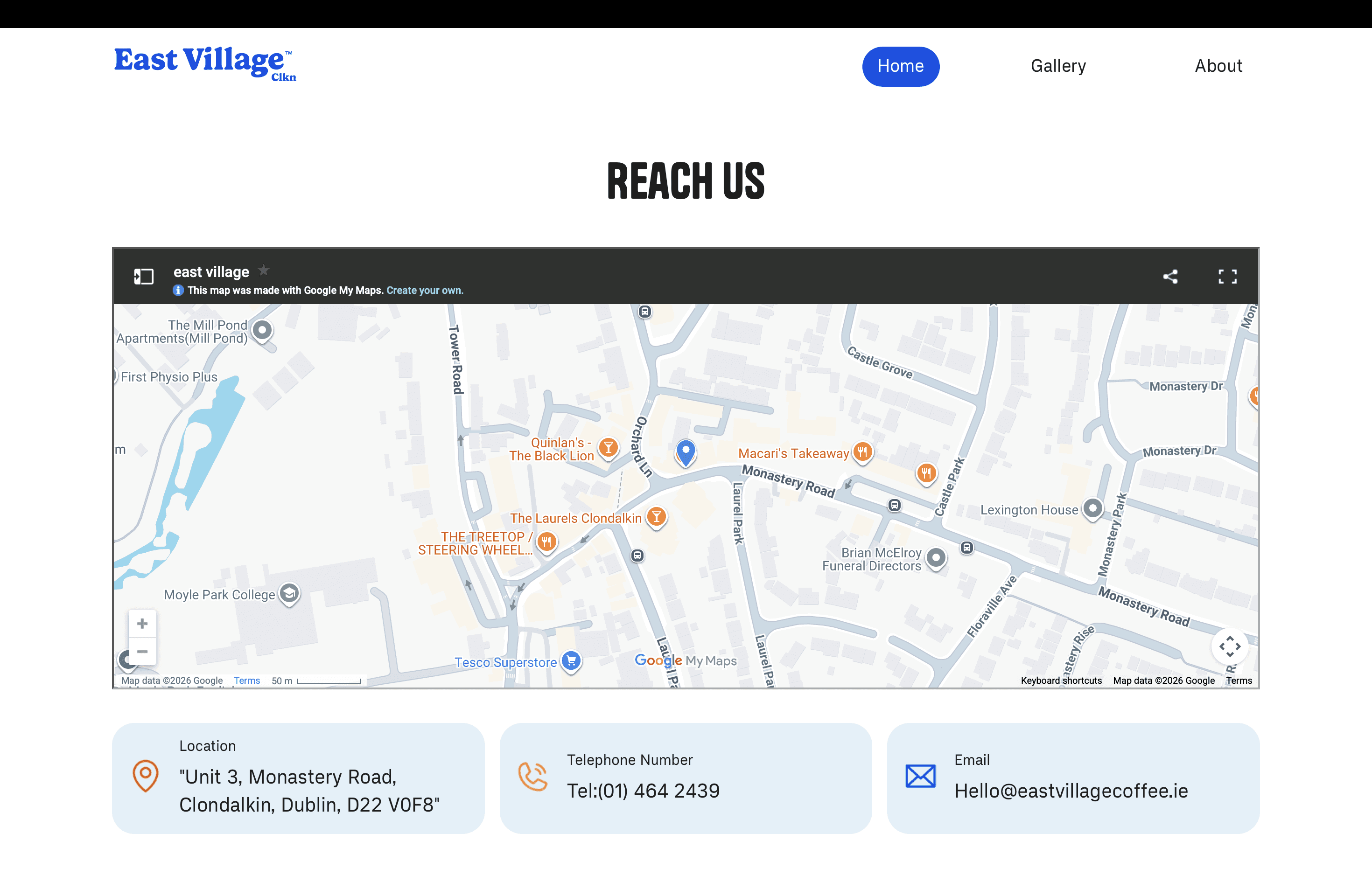1372x889 pixels.
Task: Click the bus stop below The Laurels
Action: tap(637, 556)
